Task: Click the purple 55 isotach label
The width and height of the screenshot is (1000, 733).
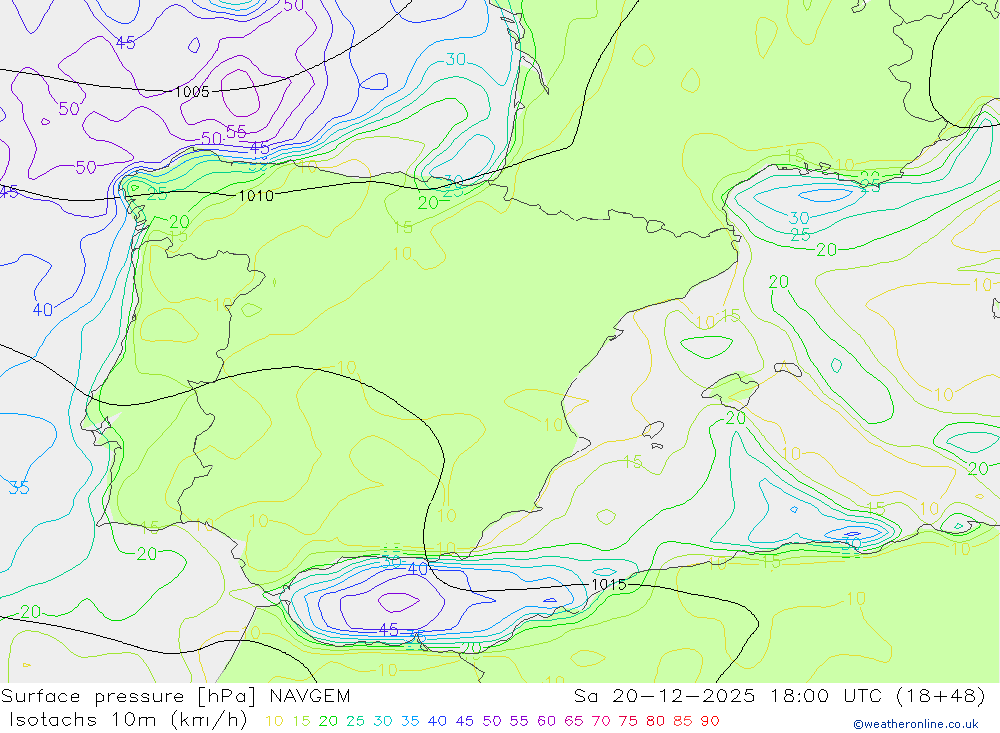Action: [x=236, y=132]
